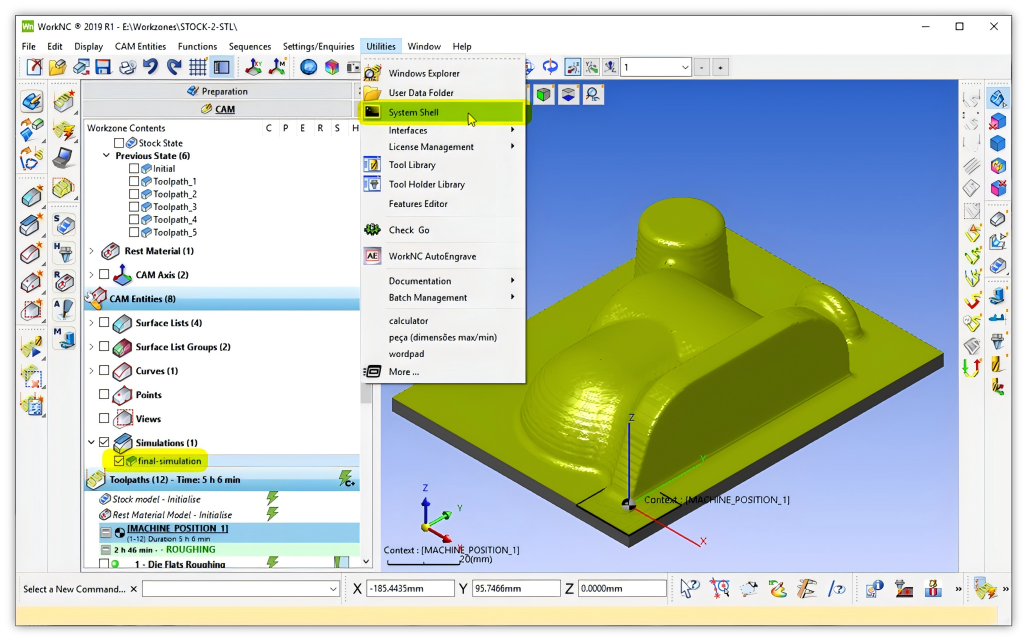Screen dimensions: 1027x641
Task: Click the Print toolbar icon
Action: tap(127, 67)
